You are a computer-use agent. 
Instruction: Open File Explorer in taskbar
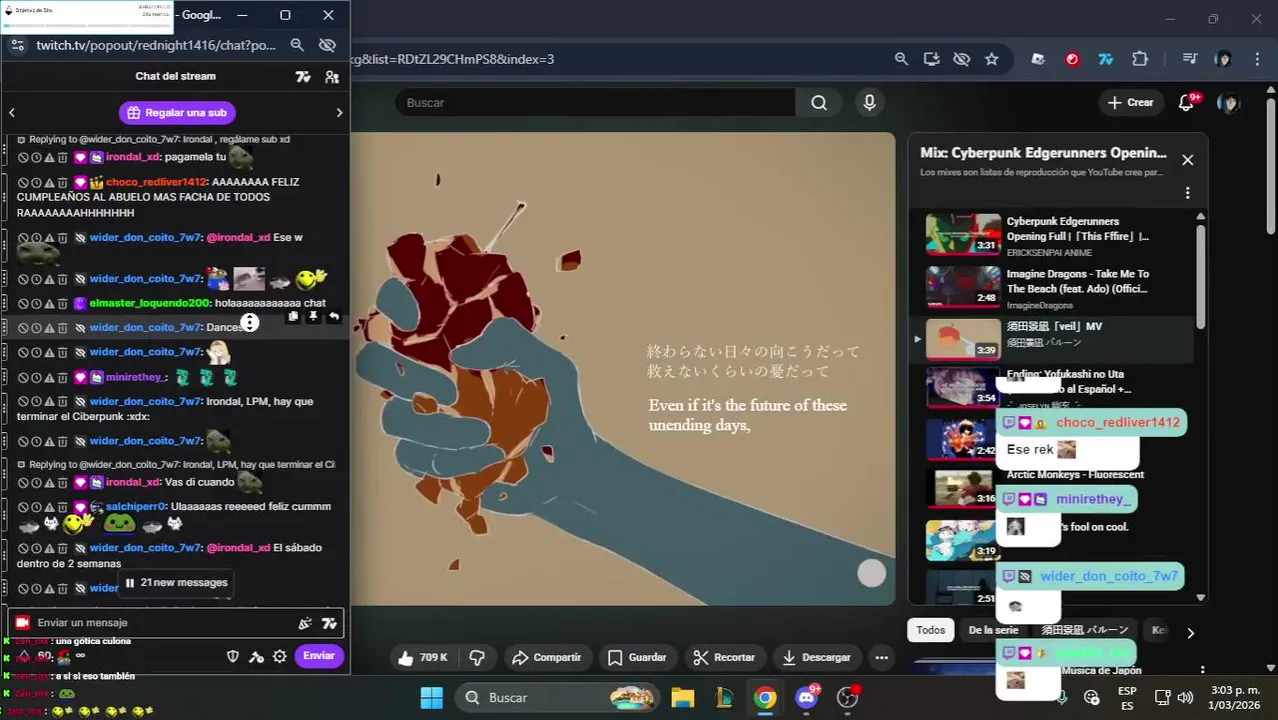tap(683, 697)
